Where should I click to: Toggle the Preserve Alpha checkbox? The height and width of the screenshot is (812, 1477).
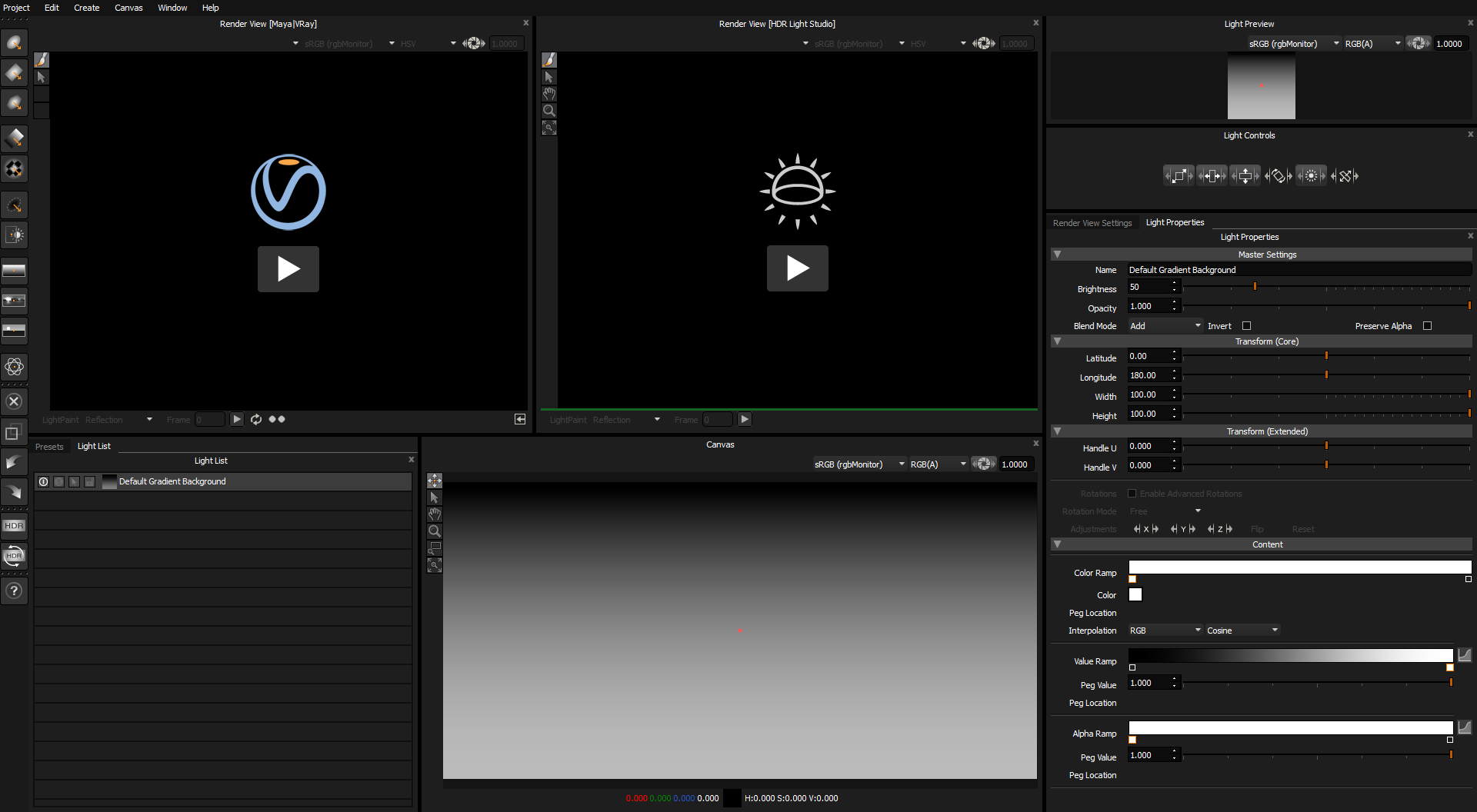coord(1428,326)
